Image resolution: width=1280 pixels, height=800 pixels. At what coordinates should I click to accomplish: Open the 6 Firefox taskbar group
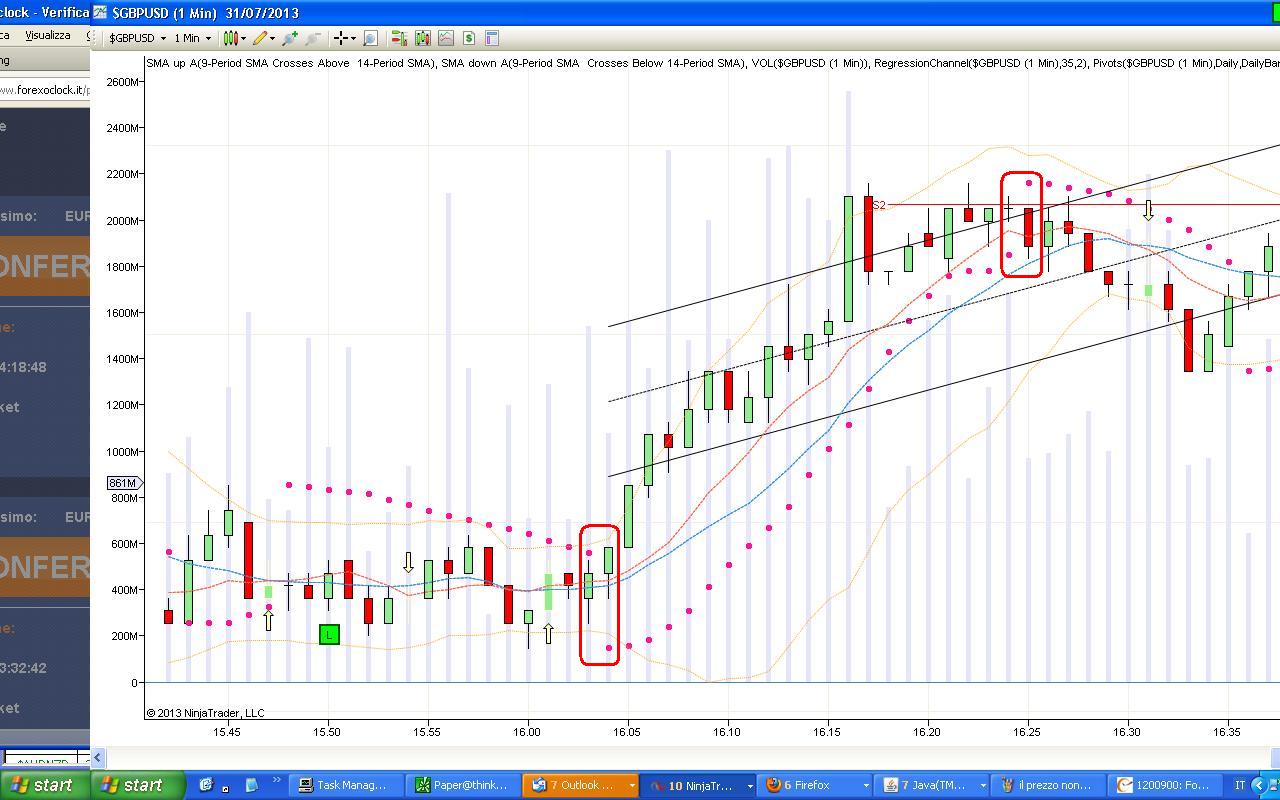pyautogui.click(x=816, y=785)
